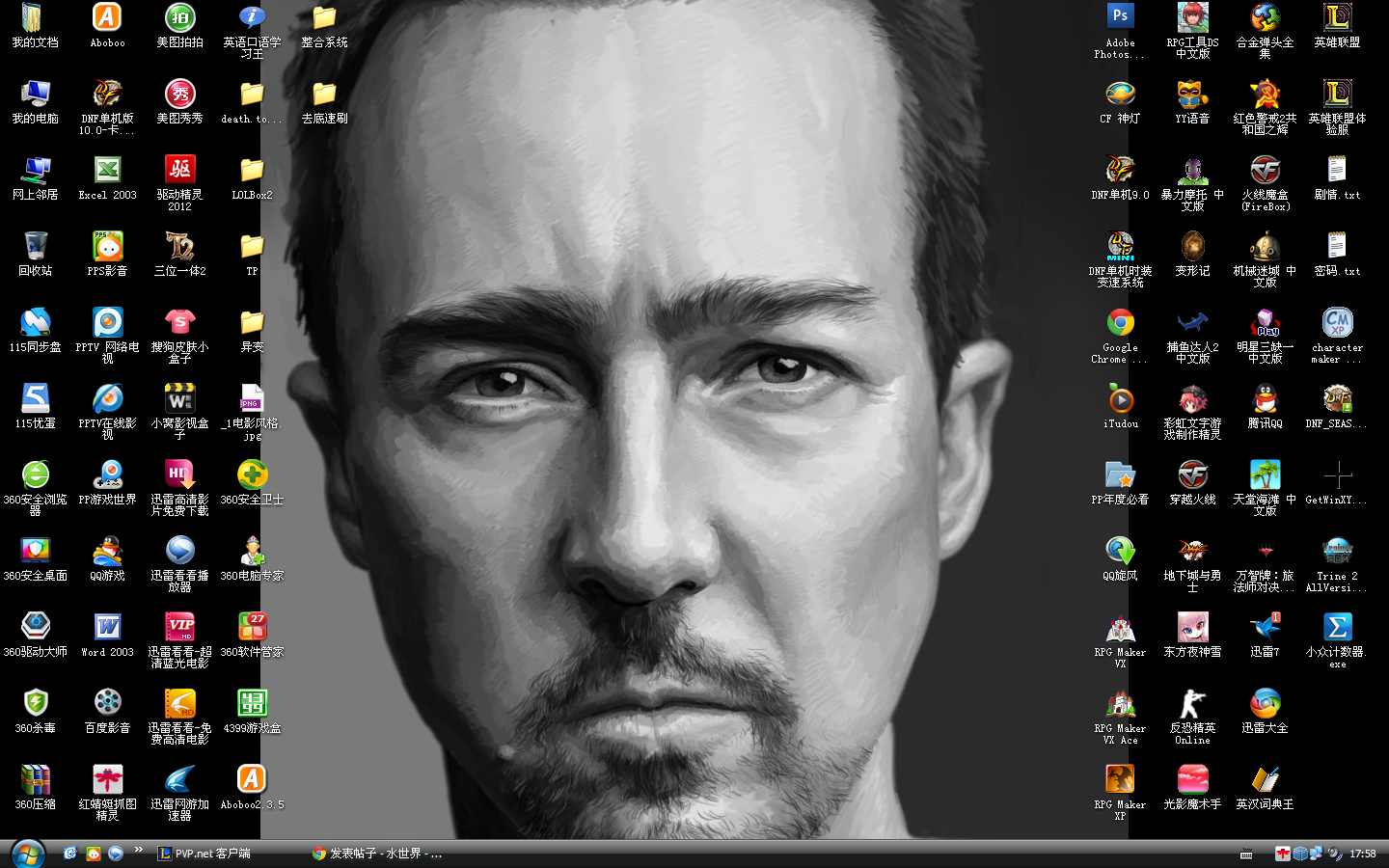1389x868 pixels.
Task: Open the RPG Maker XP shortcut
Action: tap(1120, 792)
